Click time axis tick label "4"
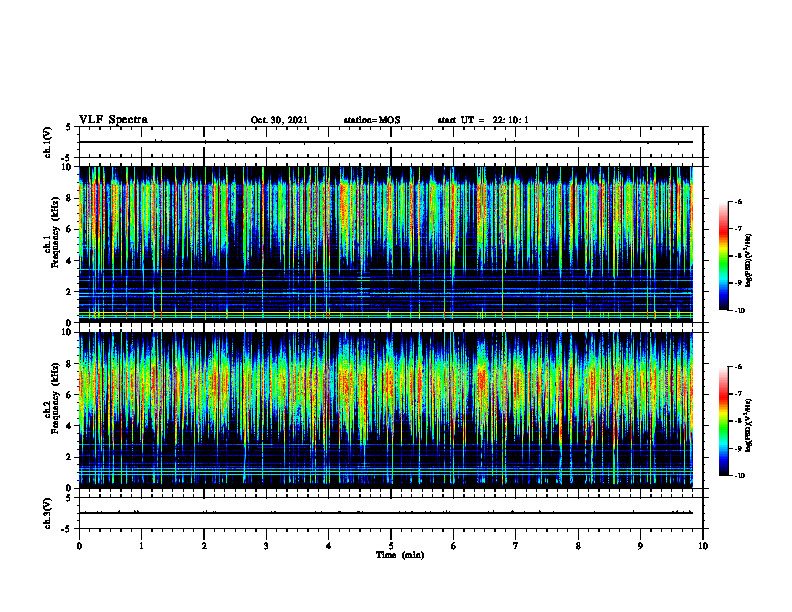The height and width of the screenshot is (612, 792). click(x=329, y=546)
